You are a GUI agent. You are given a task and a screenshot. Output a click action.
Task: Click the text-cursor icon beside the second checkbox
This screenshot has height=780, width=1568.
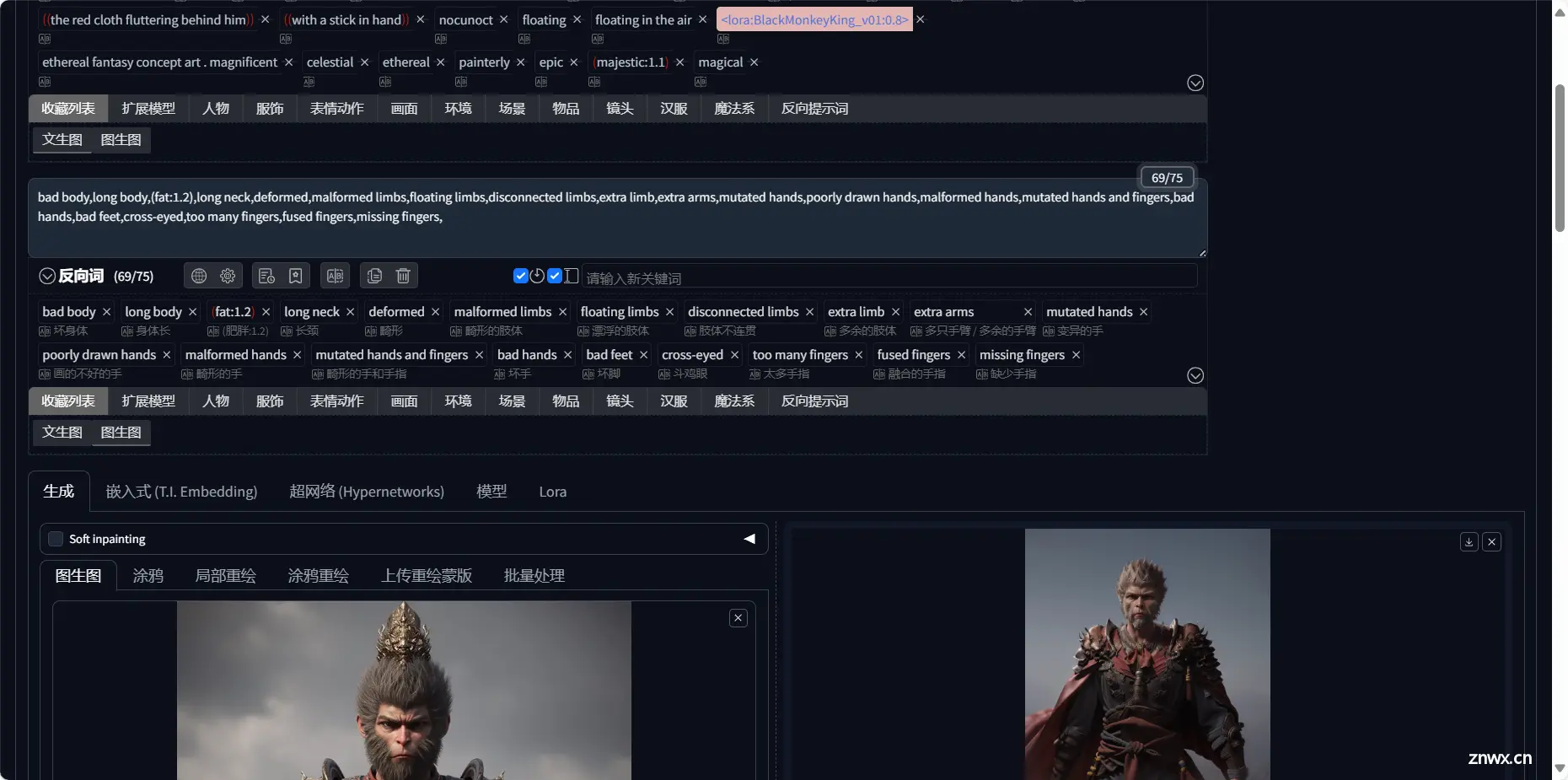coord(572,276)
